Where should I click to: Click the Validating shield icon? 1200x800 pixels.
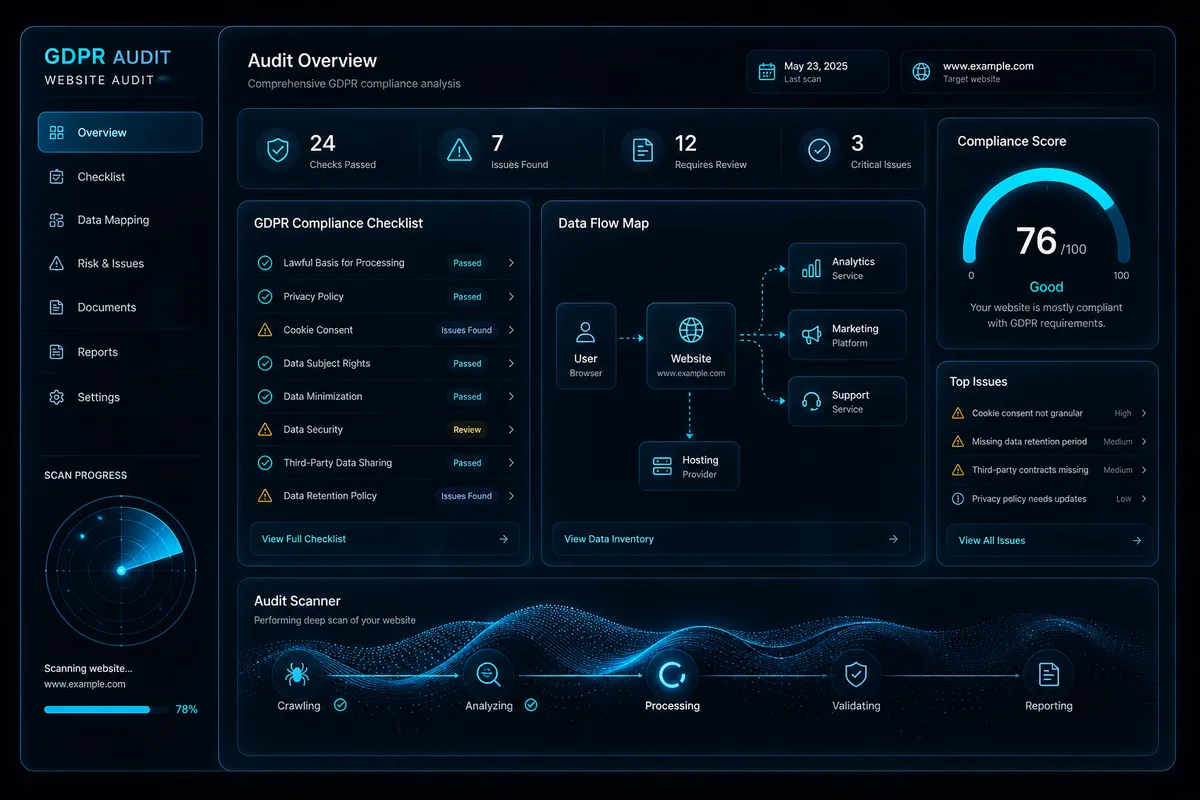pyautogui.click(x=856, y=675)
